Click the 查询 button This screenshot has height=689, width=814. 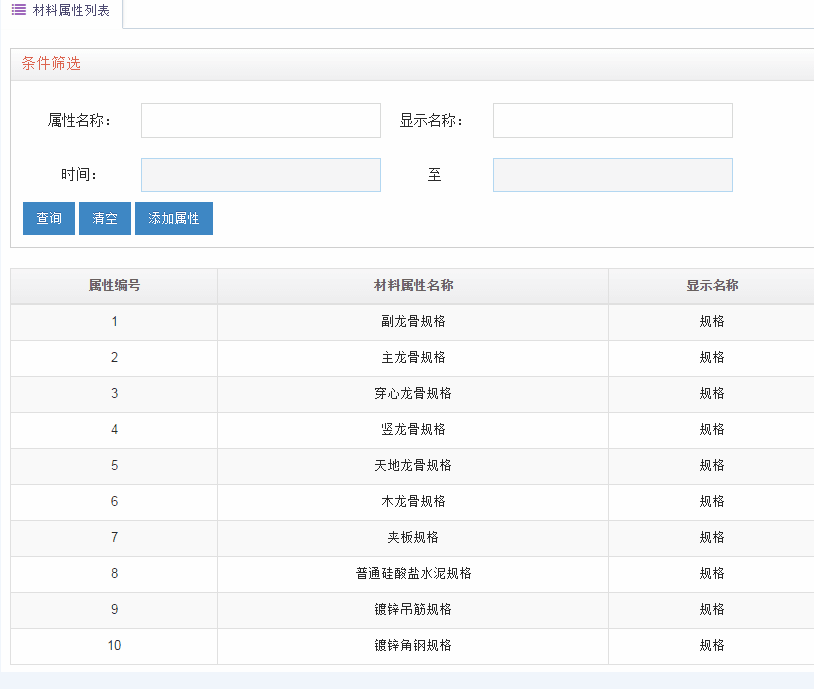[49, 218]
